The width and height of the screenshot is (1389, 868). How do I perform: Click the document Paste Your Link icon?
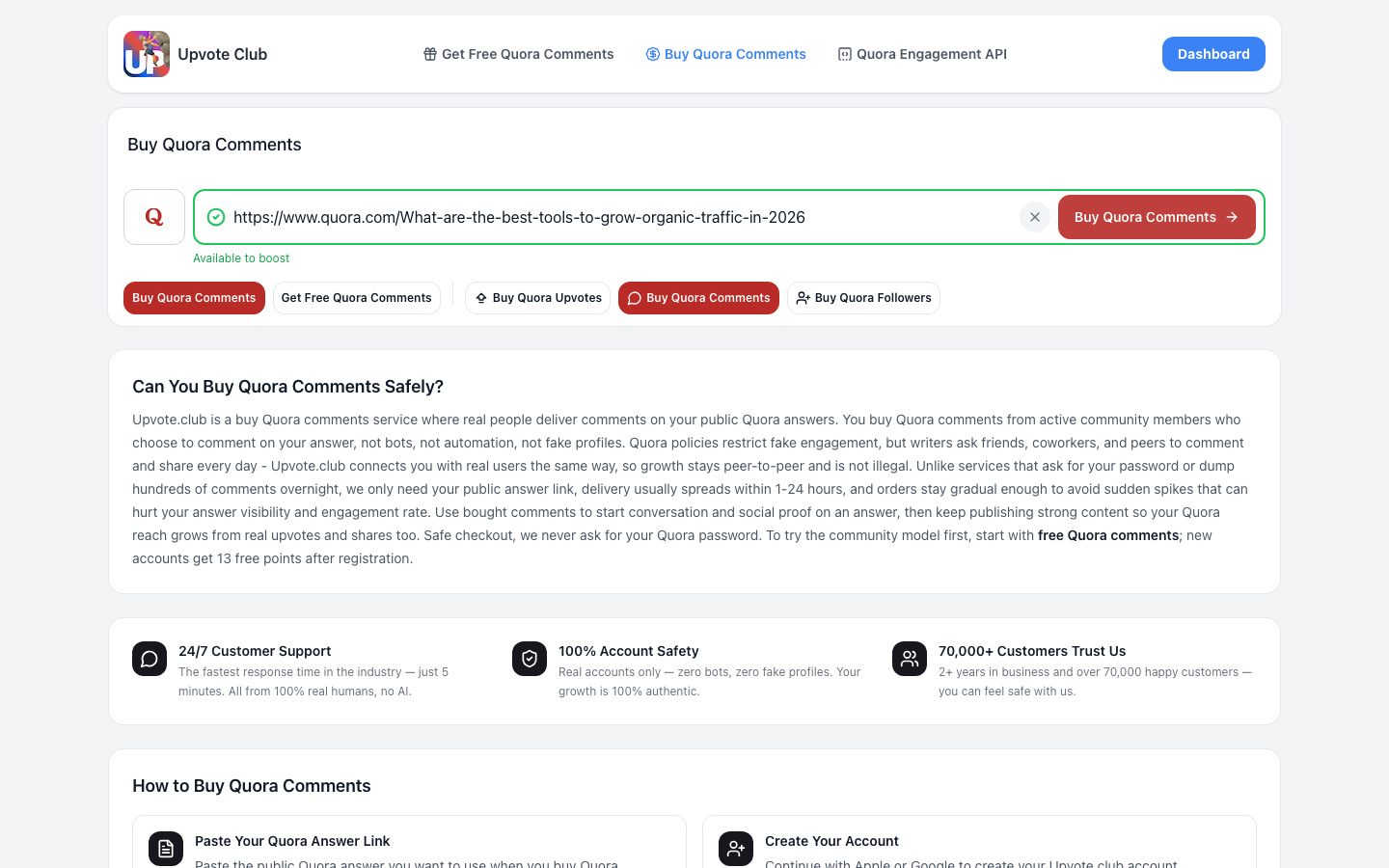166,849
